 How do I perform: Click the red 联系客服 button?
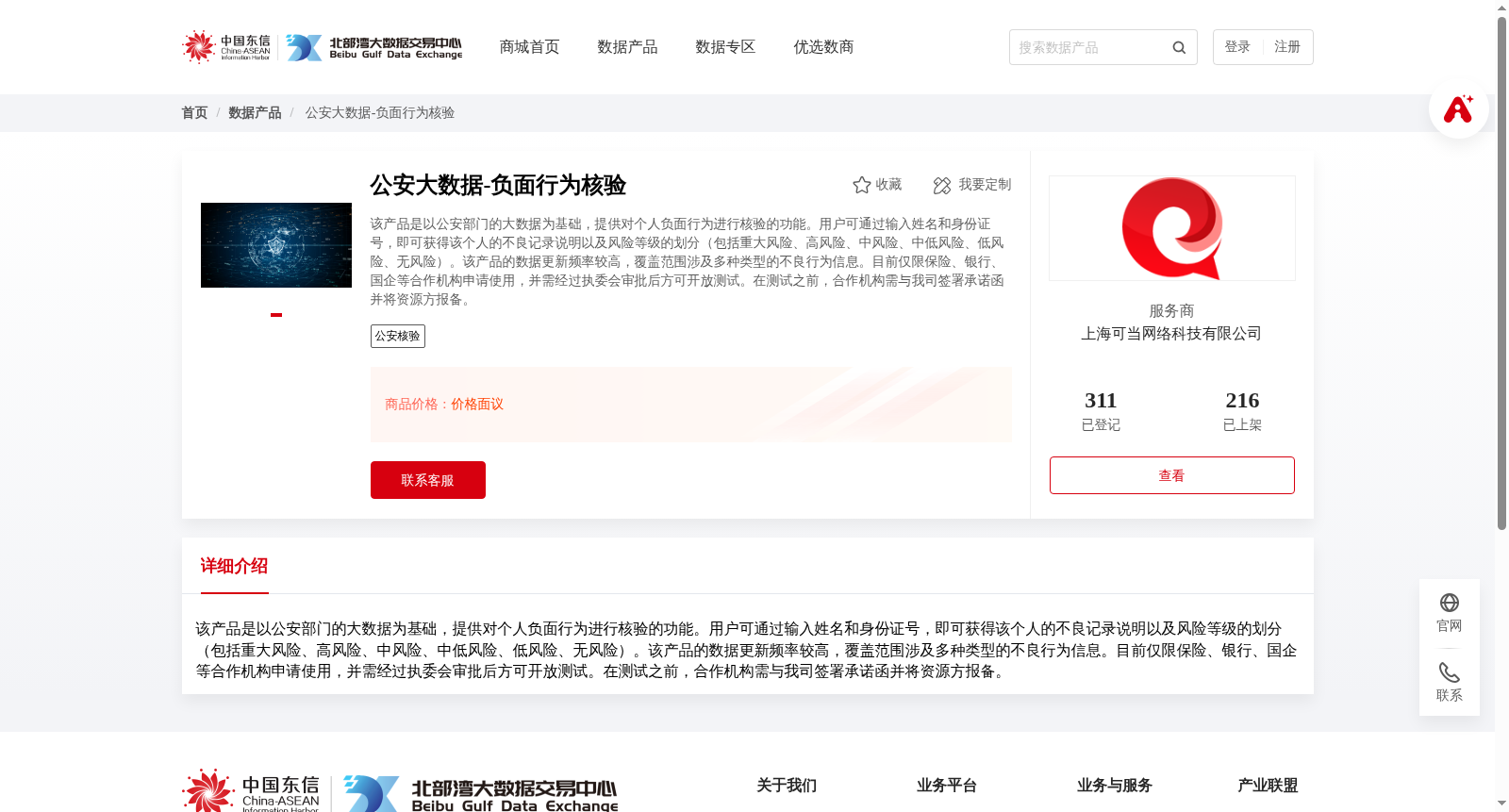(428, 480)
